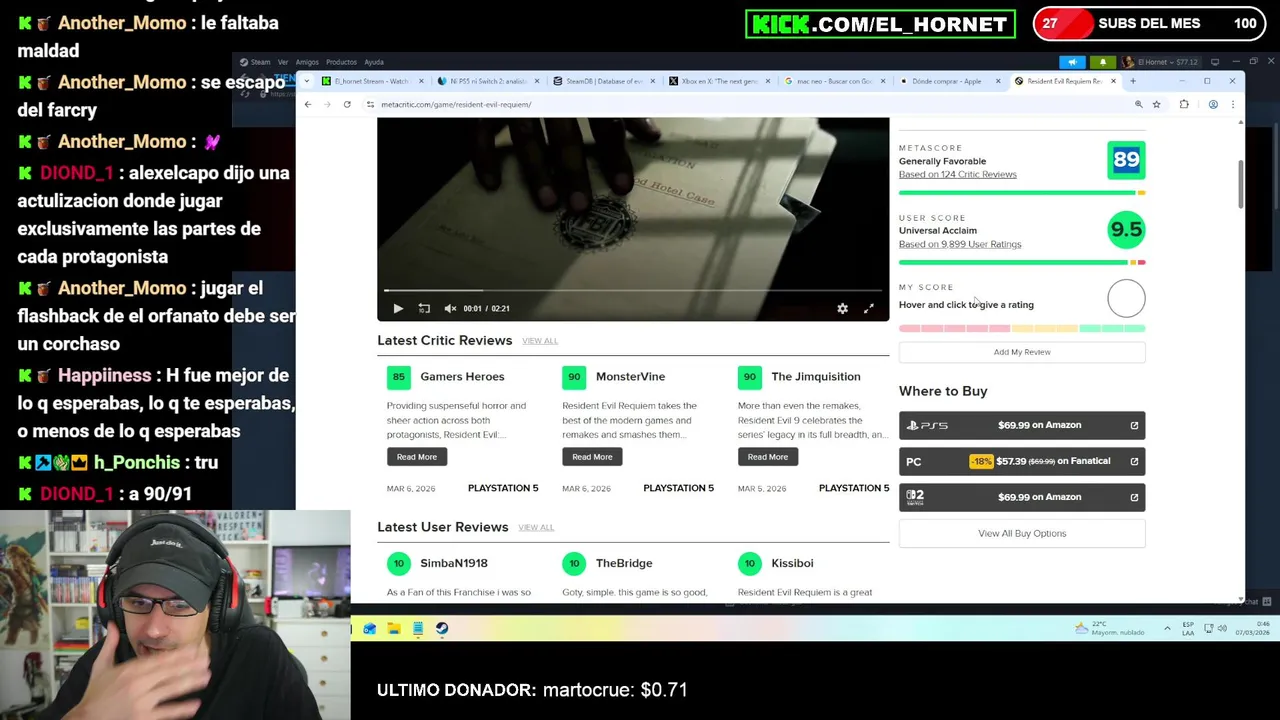
Task: Open the browser profile icon
Action: click(x=1213, y=104)
